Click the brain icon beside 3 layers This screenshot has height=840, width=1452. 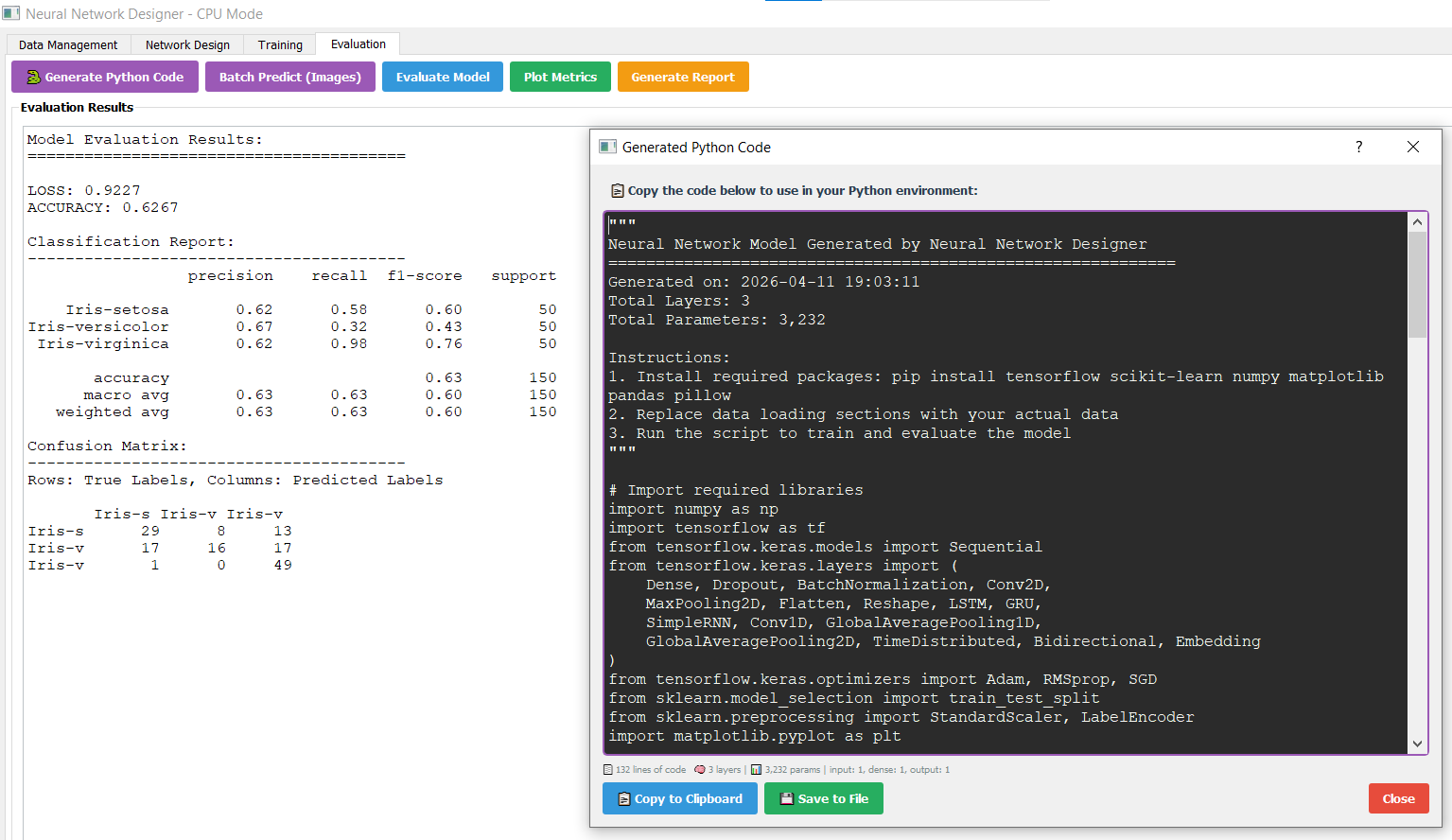pyautogui.click(x=700, y=770)
